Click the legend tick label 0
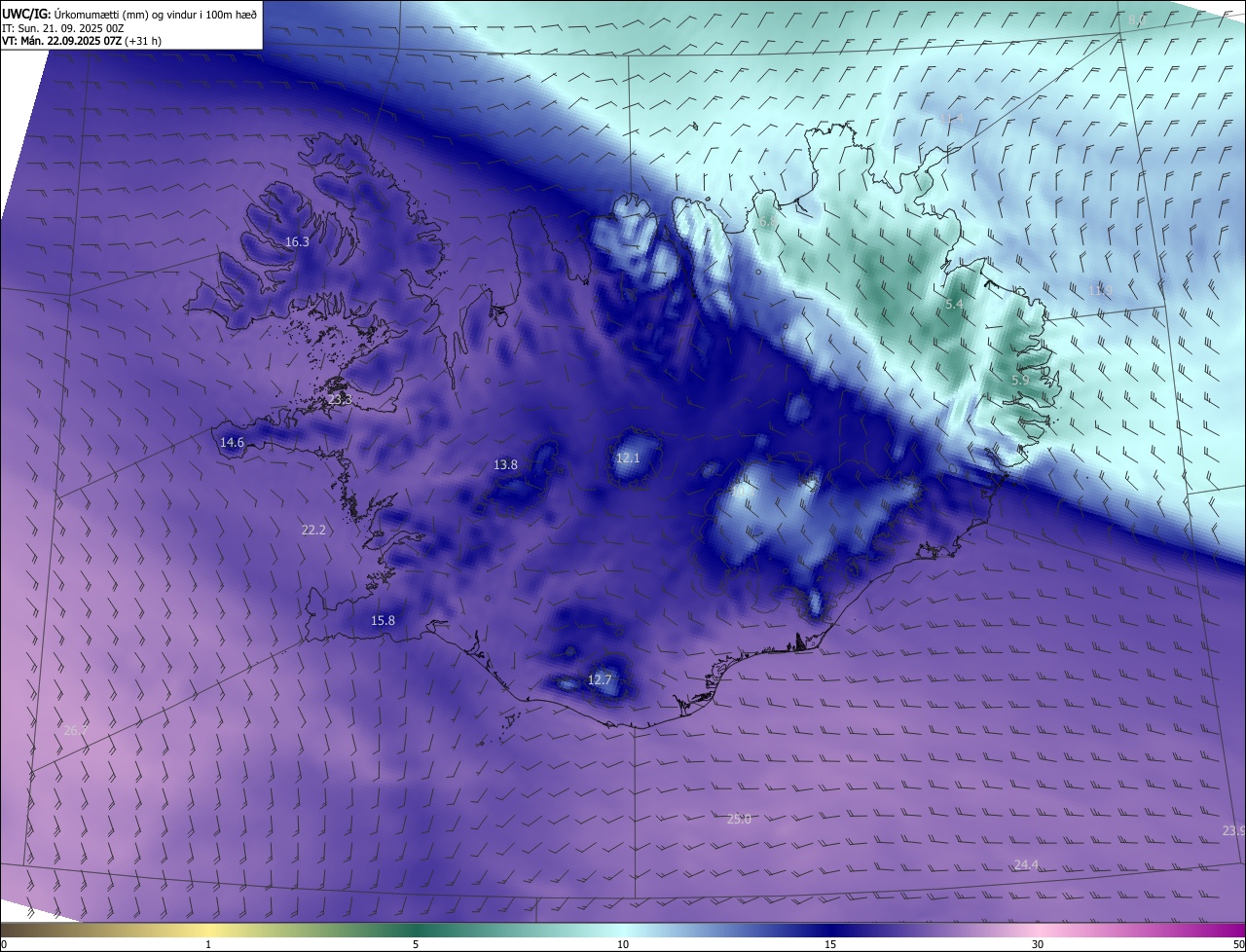1246x952 pixels. 3,944
